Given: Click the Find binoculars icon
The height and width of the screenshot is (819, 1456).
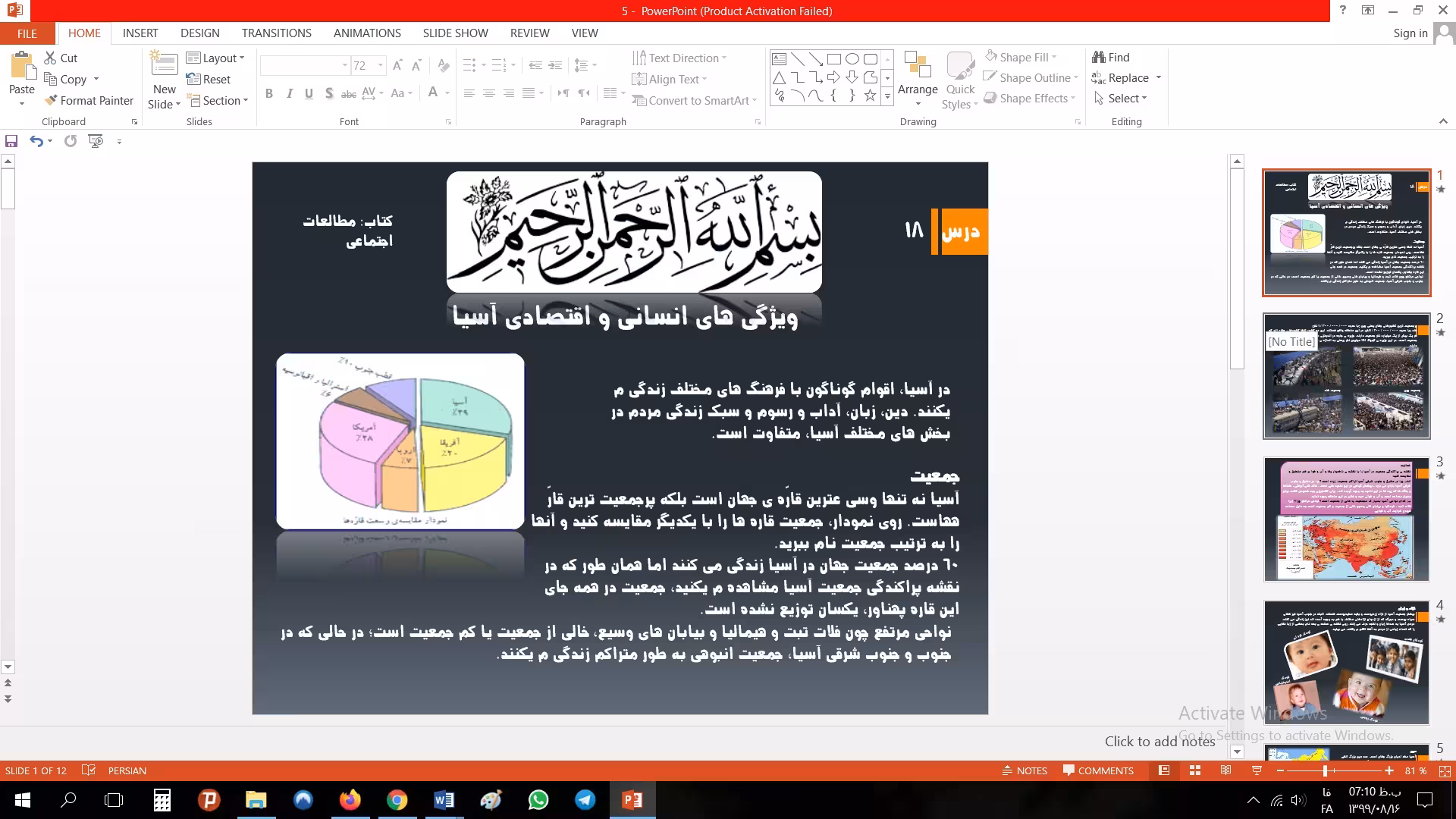Looking at the screenshot, I should point(1099,57).
